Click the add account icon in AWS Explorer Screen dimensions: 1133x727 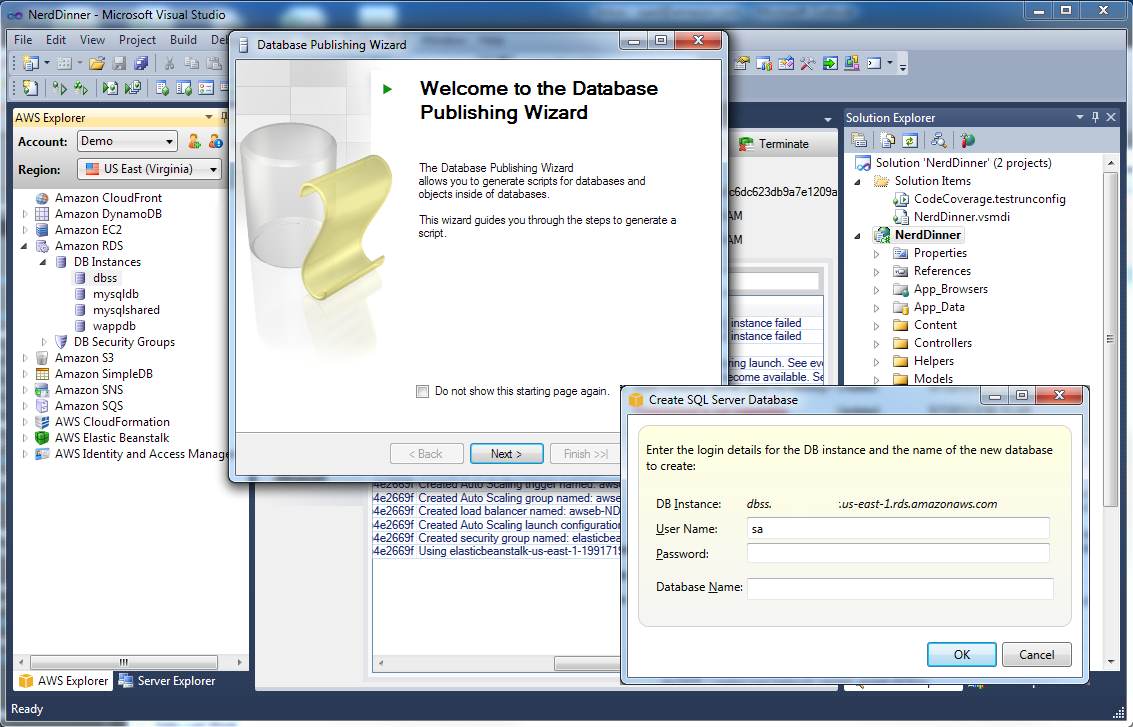(195, 141)
